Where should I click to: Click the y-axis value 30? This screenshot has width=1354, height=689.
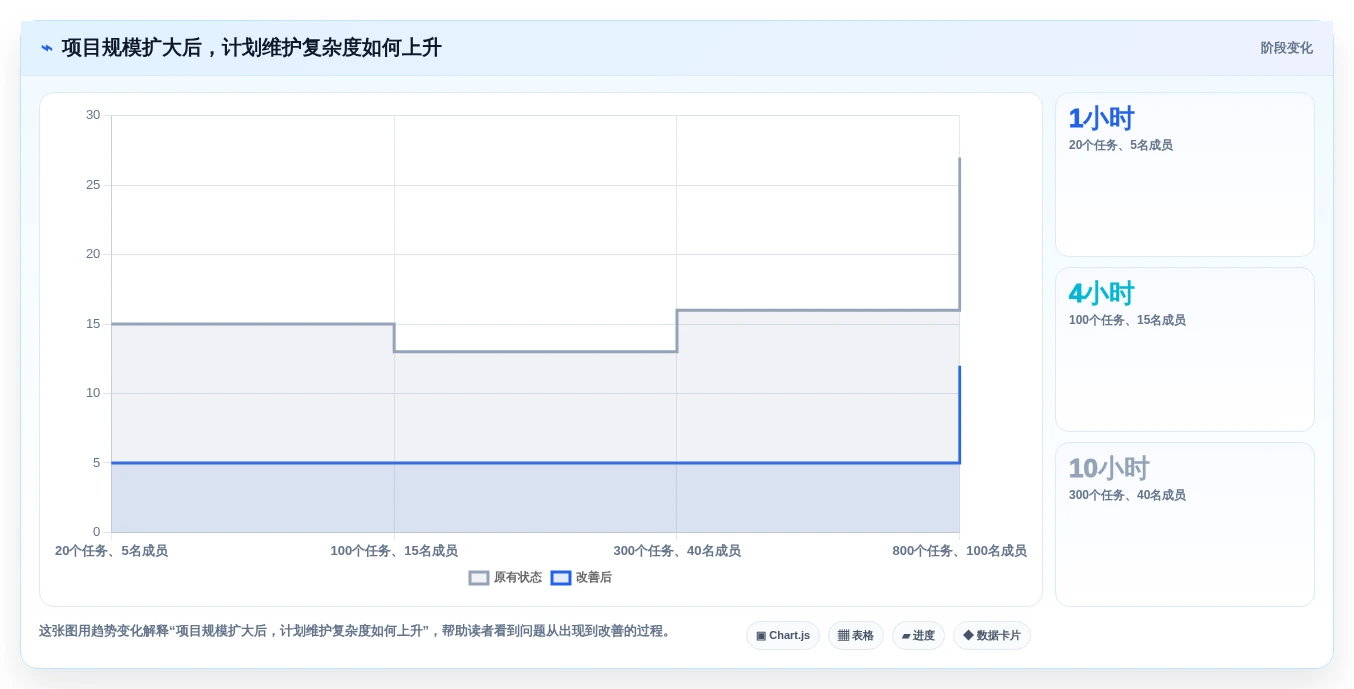pos(93,115)
